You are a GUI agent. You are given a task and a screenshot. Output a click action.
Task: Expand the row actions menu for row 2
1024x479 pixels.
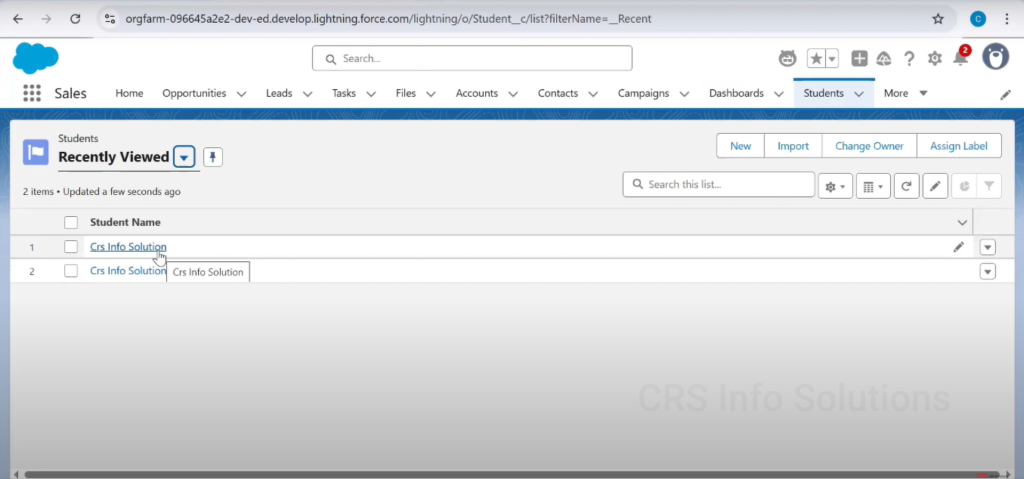click(x=988, y=271)
